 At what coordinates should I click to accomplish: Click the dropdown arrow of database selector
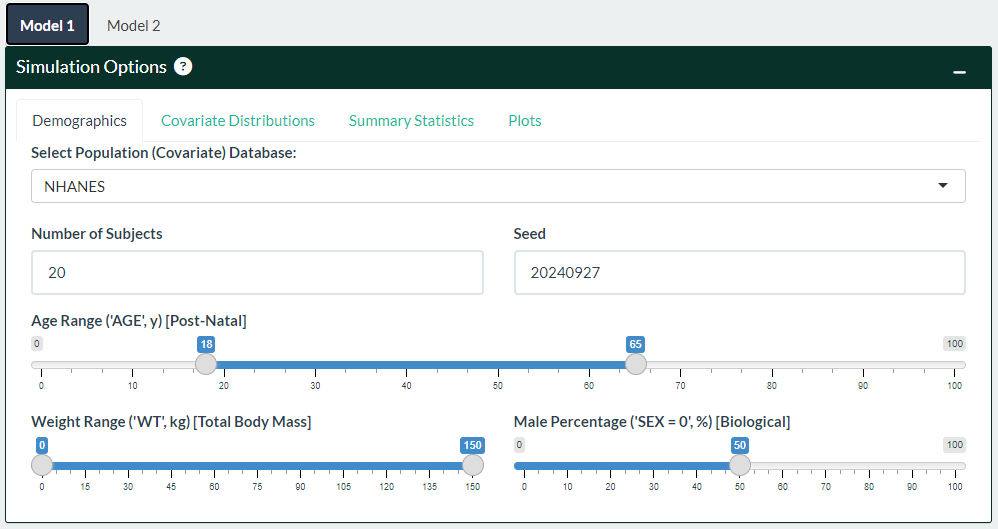pos(942,186)
